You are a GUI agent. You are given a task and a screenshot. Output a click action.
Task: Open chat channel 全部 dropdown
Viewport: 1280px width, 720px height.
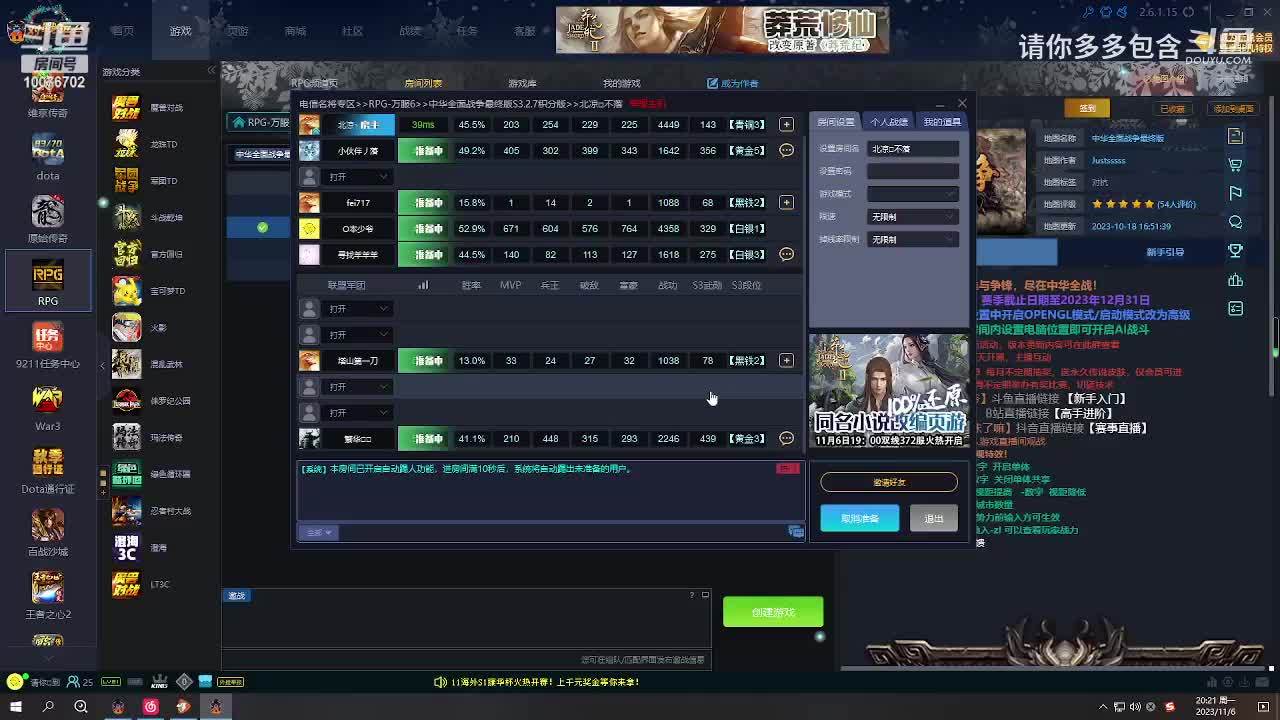(x=320, y=533)
